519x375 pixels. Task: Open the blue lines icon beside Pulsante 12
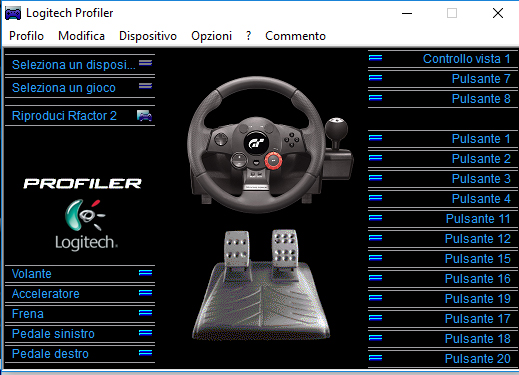coord(375,238)
